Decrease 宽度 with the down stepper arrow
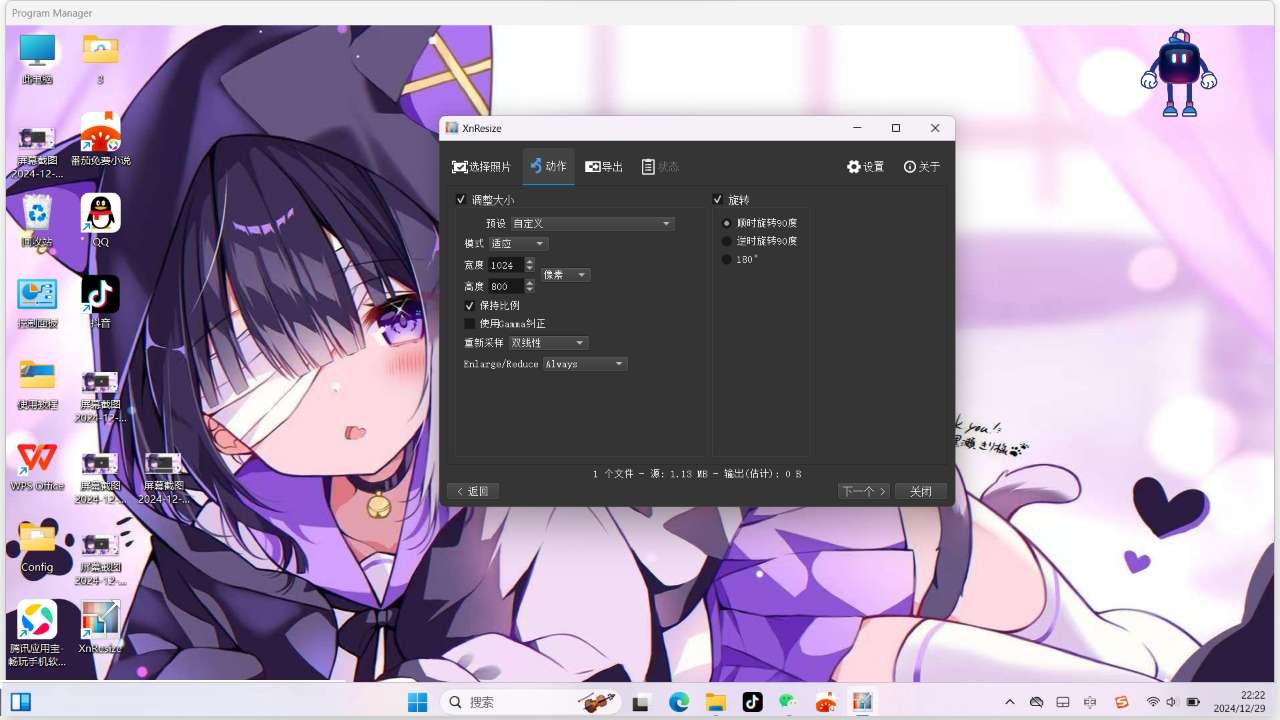 point(530,269)
